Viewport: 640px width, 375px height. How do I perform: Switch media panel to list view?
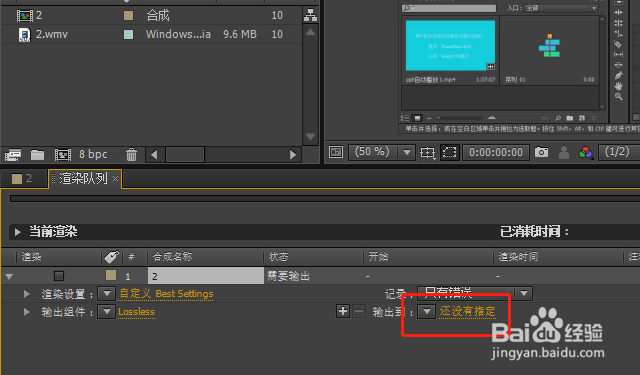pos(405,118)
